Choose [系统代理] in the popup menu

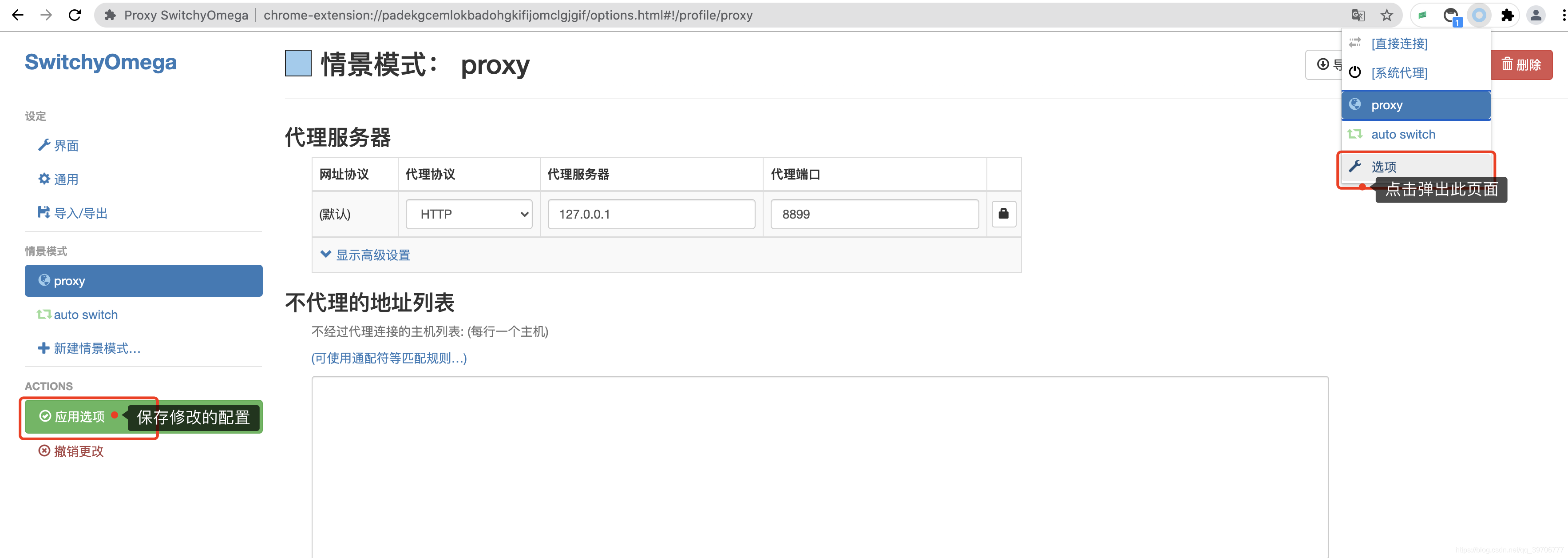click(1416, 73)
